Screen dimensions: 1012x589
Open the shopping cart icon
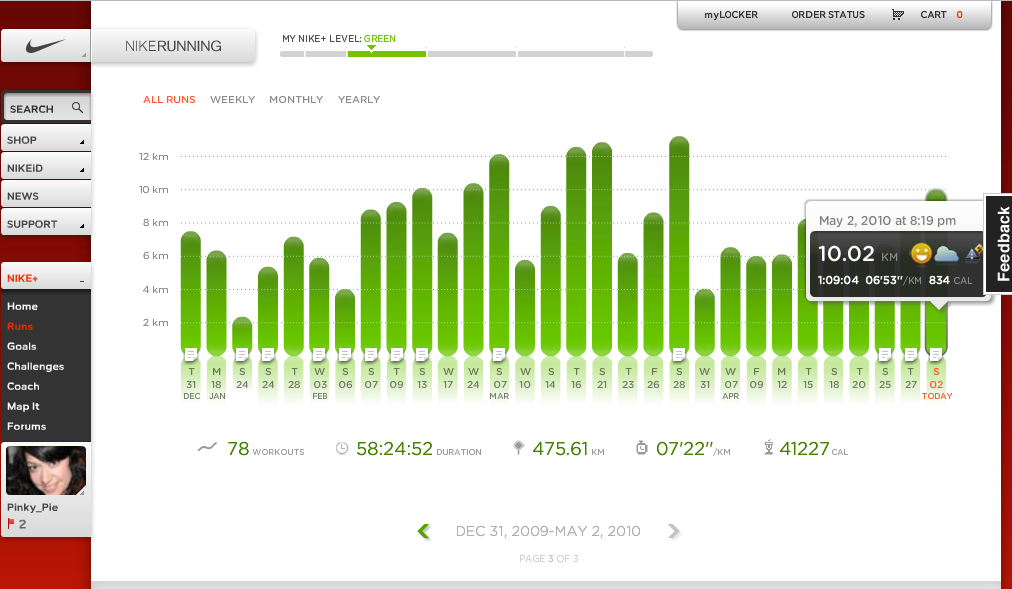(x=898, y=14)
